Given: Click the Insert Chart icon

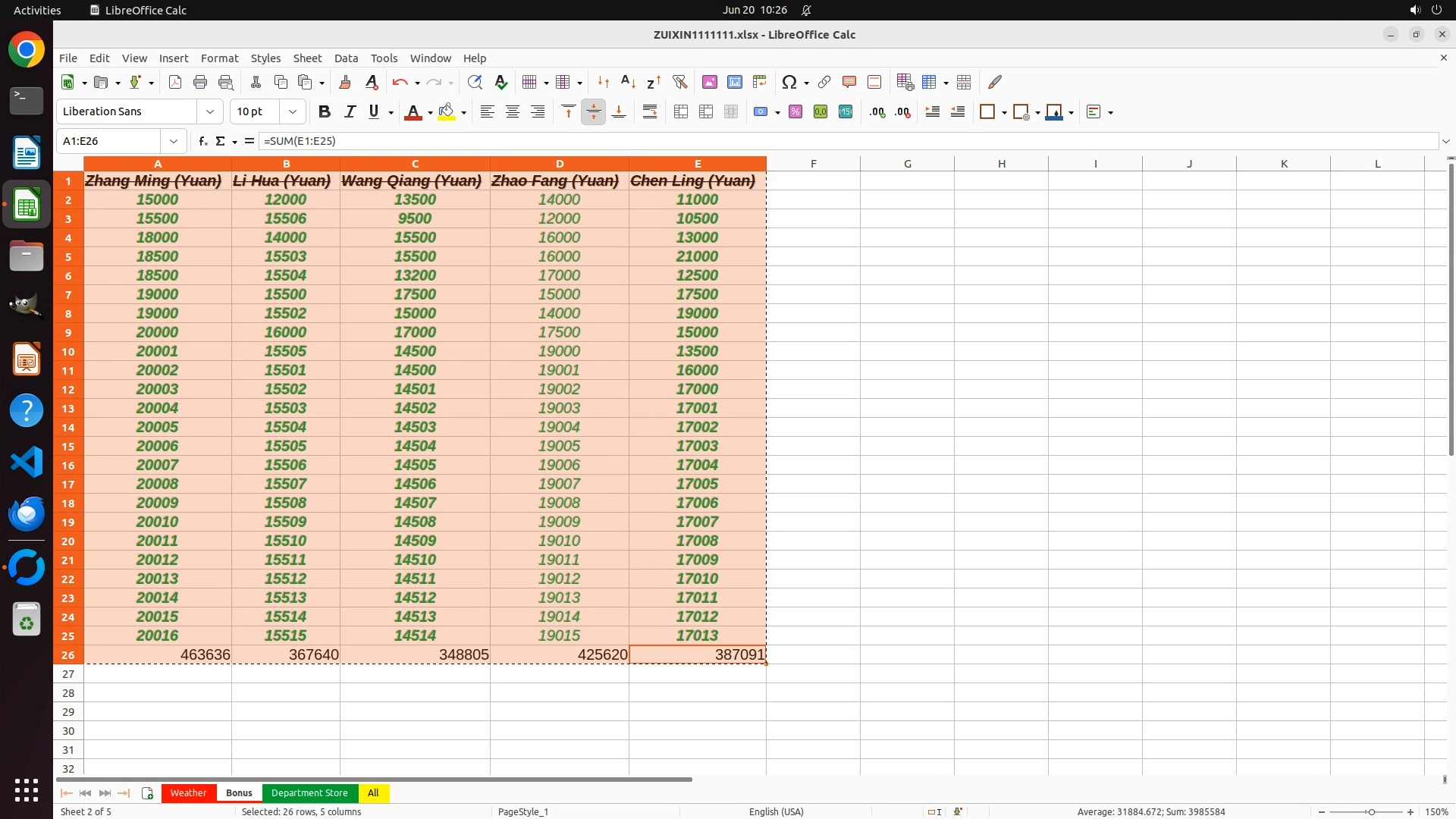Looking at the screenshot, I should coord(734,82).
